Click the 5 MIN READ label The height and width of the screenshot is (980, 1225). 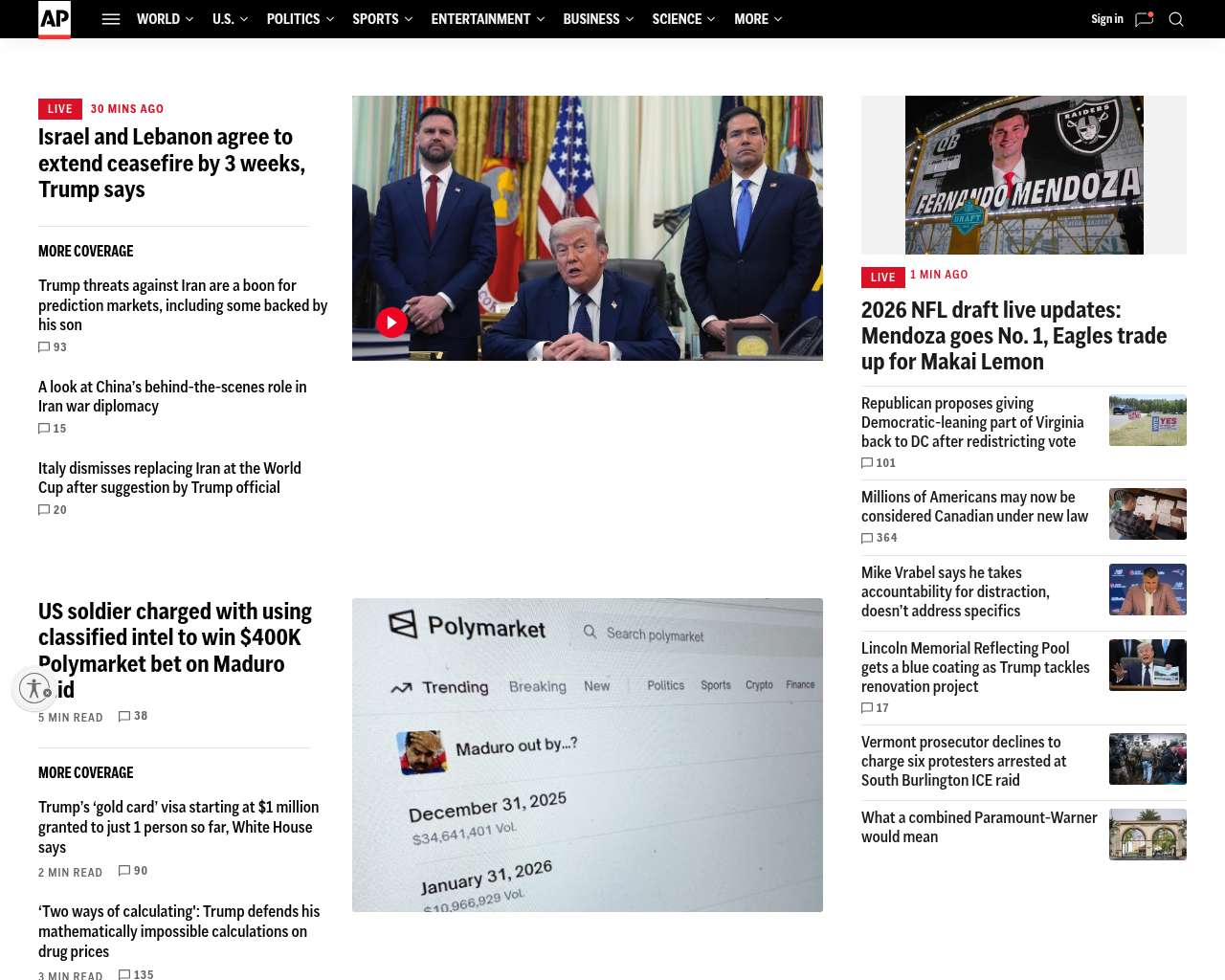point(71,718)
